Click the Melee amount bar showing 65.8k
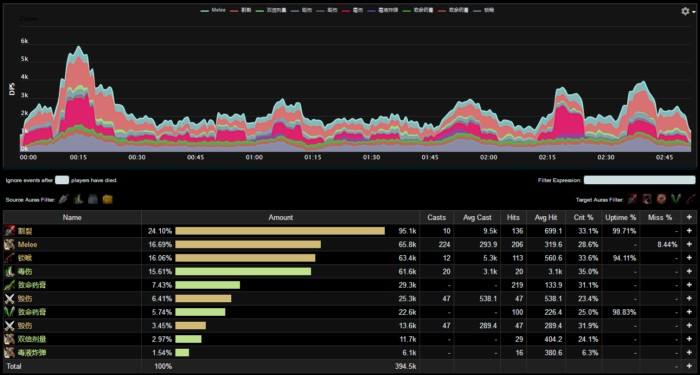The height and width of the screenshot is (375, 700). click(248, 245)
